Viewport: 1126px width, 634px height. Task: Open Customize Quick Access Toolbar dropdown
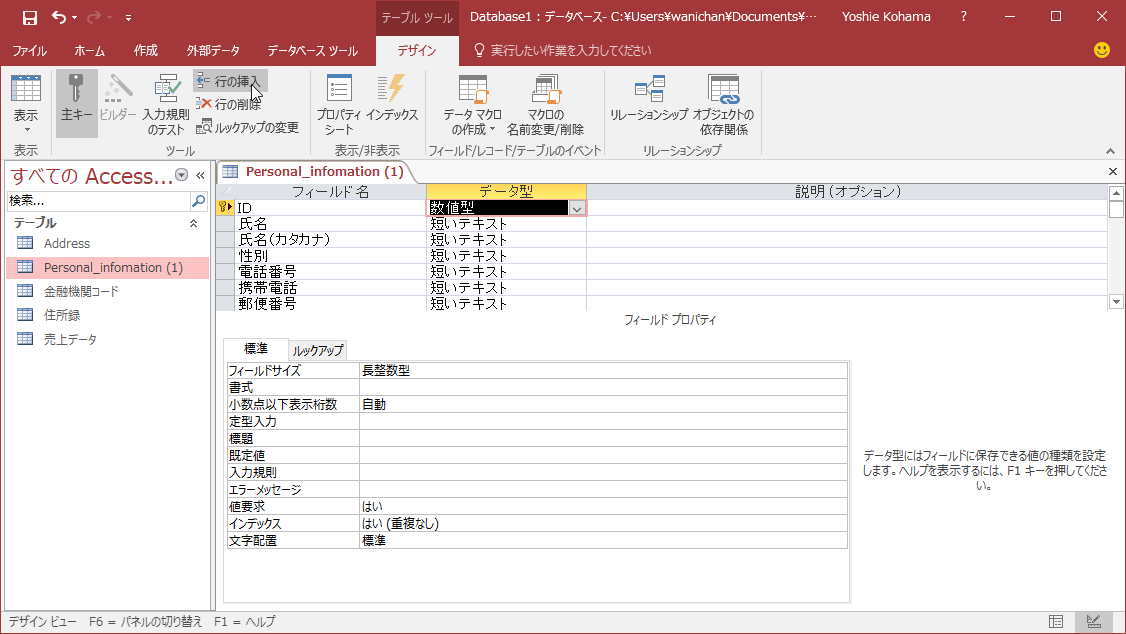pos(128,17)
